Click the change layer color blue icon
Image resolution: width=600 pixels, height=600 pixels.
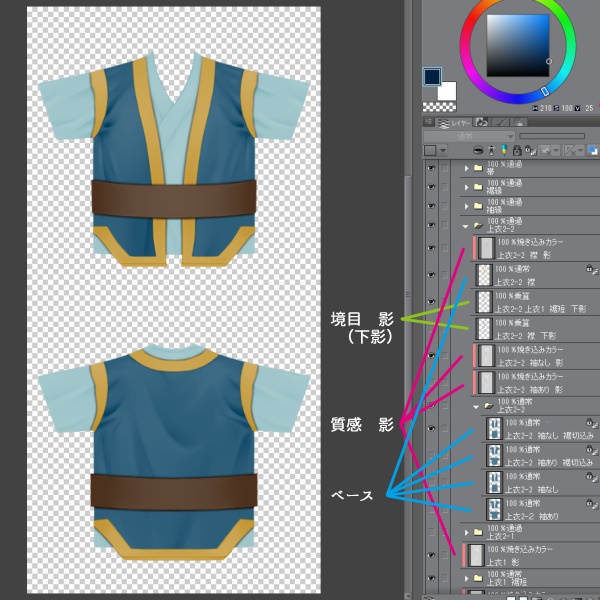pyautogui.click(x=593, y=150)
